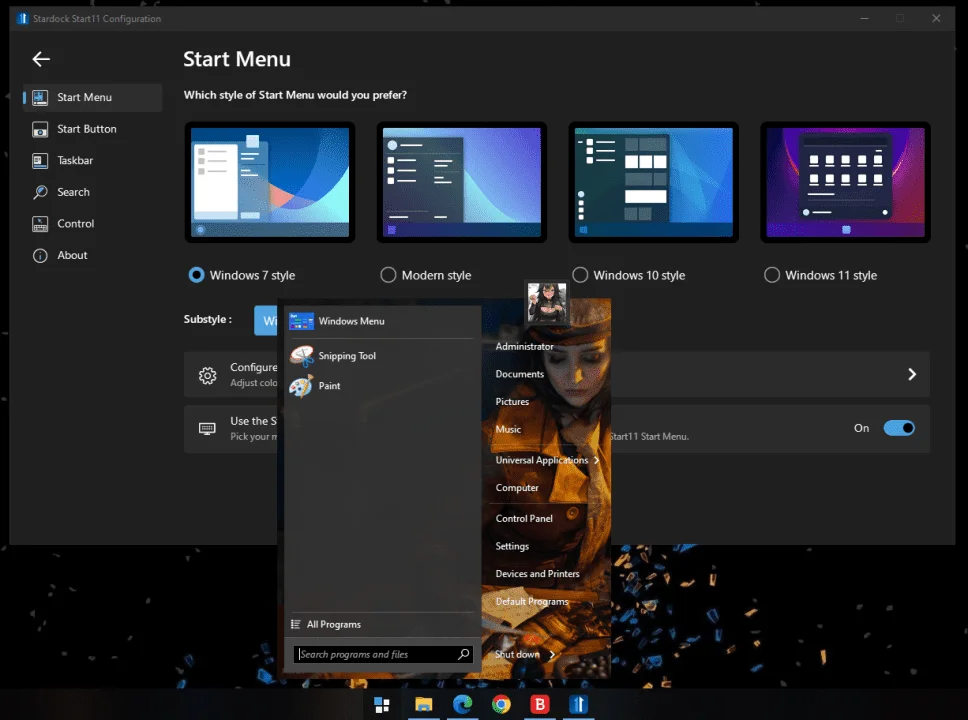The width and height of the screenshot is (968, 720).
Task: Click the Search programs and files box
Action: click(384, 654)
